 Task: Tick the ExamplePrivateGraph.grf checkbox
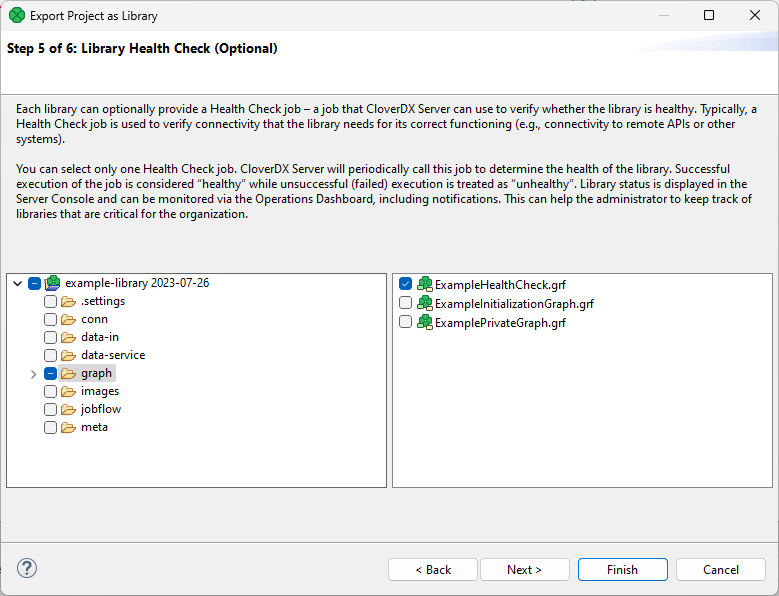(405, 322)
